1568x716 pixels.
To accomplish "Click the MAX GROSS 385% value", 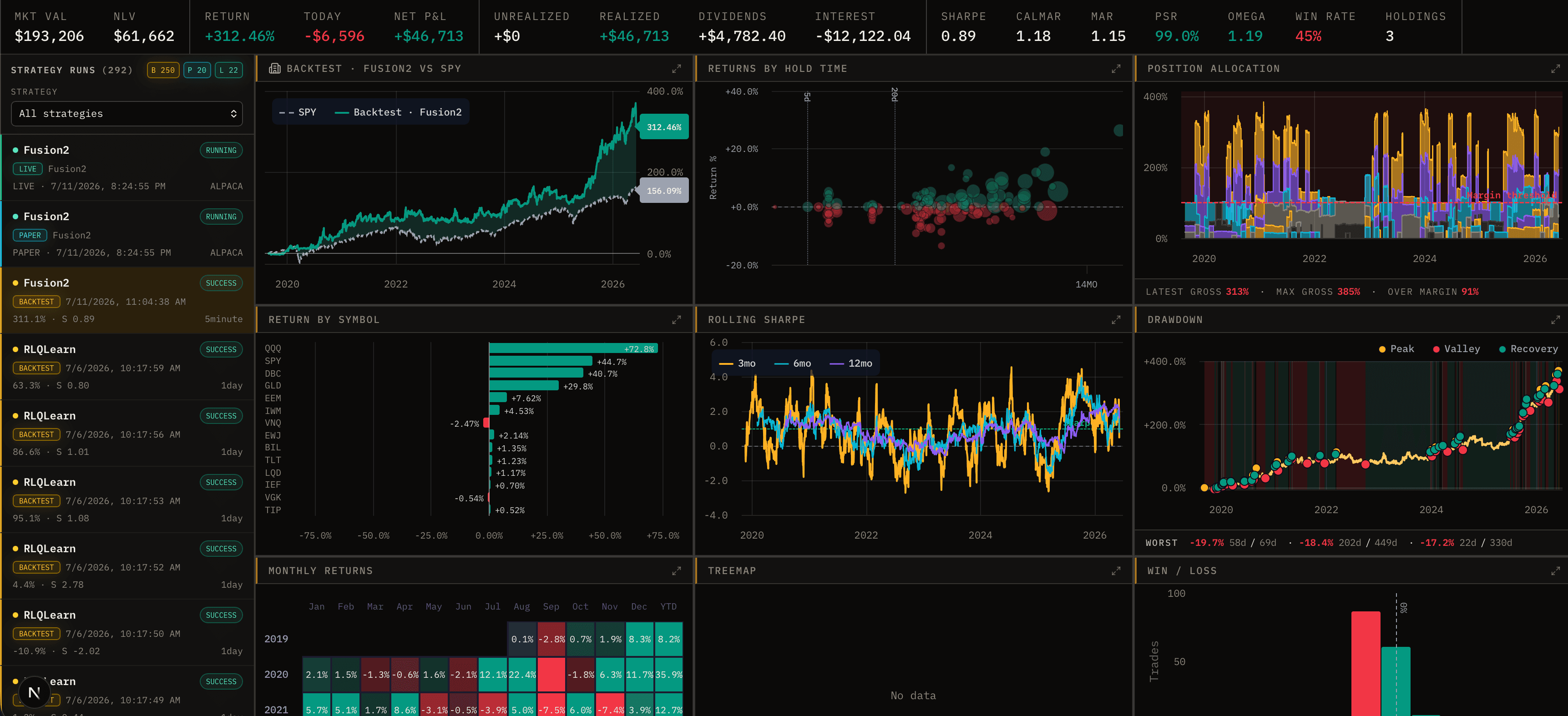I will [x=1348, y=292].
